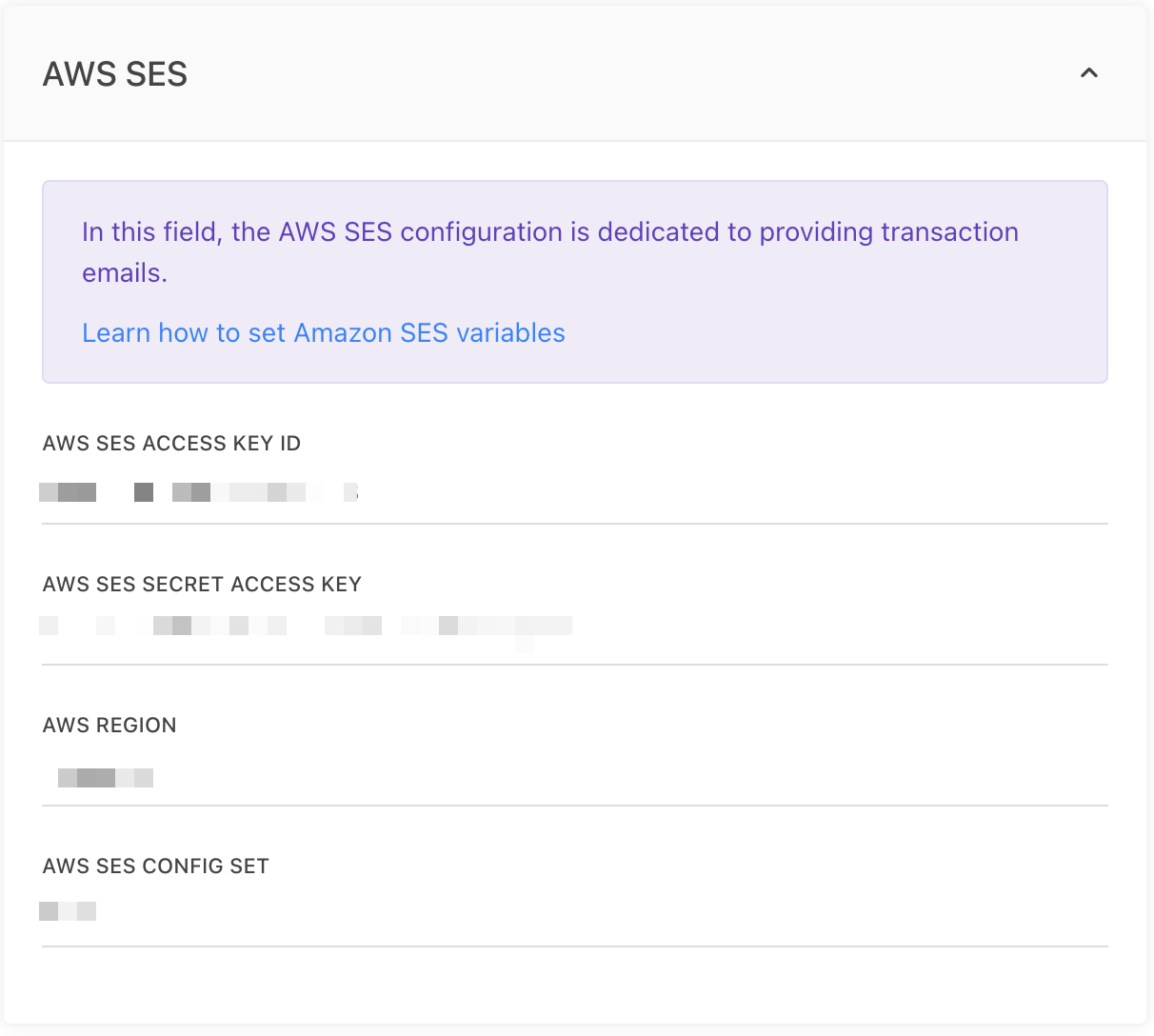Open Learn how to set Amazon SES variables
Viewport: 1154px width, 1036px height.
[x=323, y=333]
